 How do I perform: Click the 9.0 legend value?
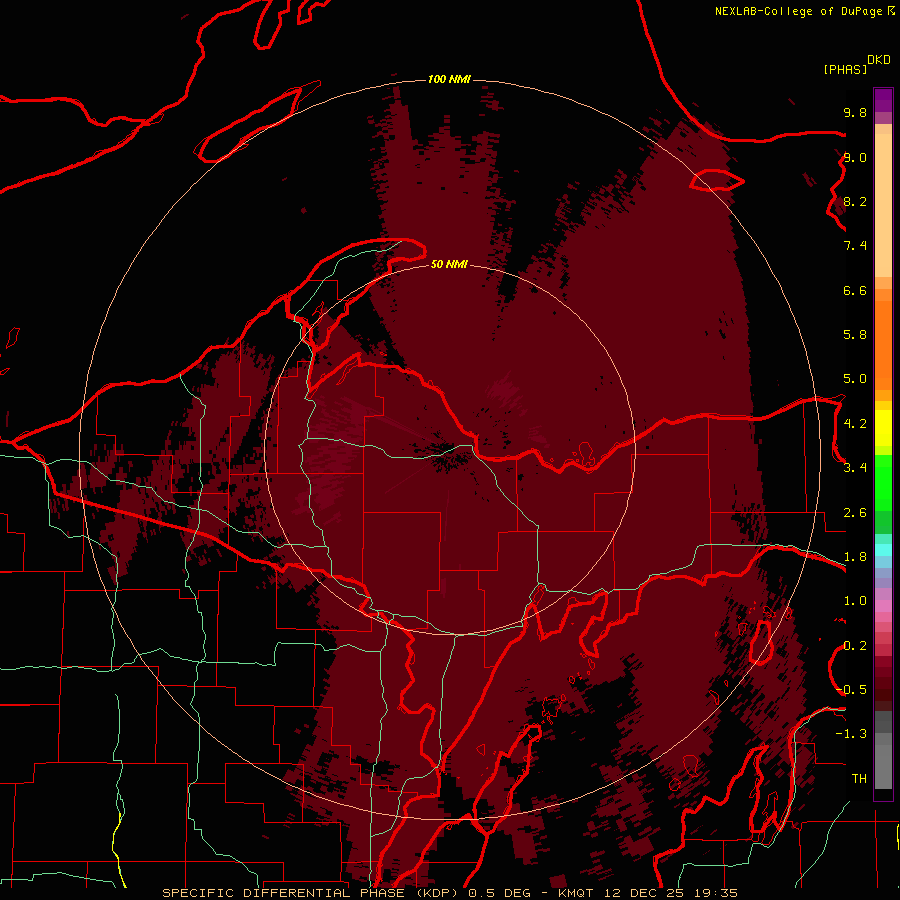point(855,157)
